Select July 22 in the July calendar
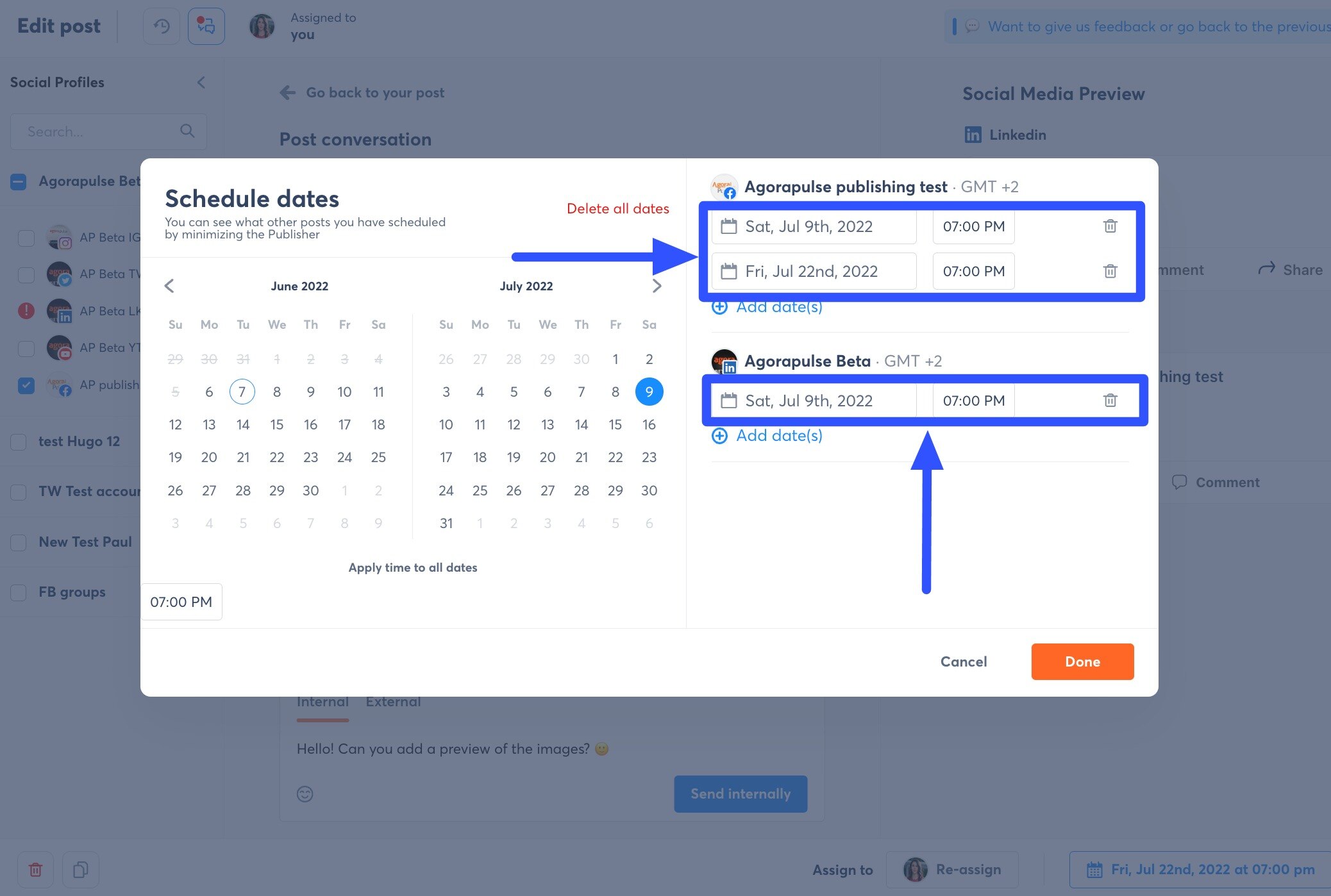 pos(615,457)
